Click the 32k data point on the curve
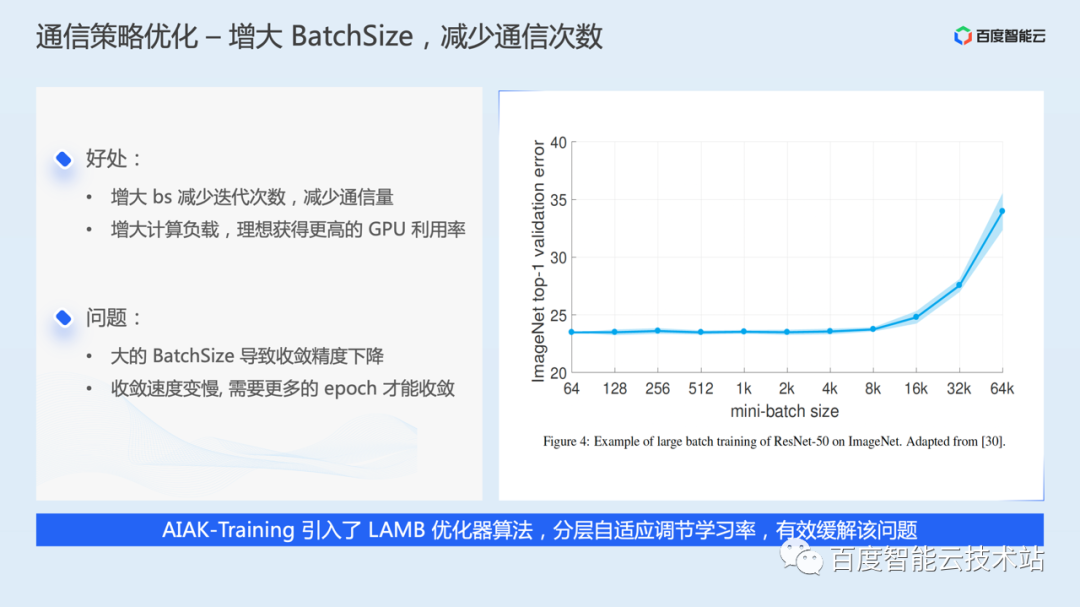This screenshot has width=1080, height=607. pos(959,285)
